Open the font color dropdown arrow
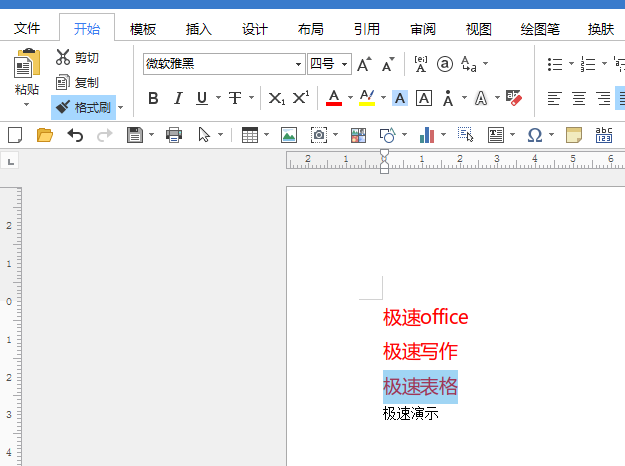This screenshot has width=625, height=466. click(350, 98)
